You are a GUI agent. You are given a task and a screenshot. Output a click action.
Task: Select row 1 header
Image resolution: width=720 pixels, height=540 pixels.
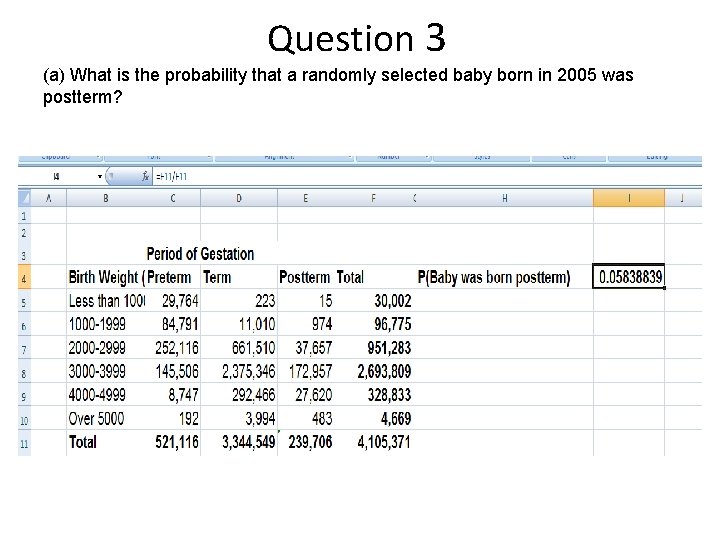coord(24,216)
